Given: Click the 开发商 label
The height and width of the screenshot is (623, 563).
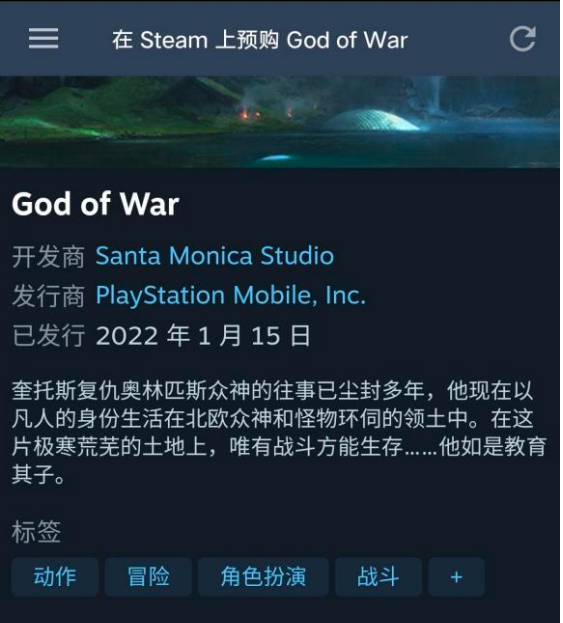Looking at the screenshot, I should pyautogui.click(x=48, y=257).
